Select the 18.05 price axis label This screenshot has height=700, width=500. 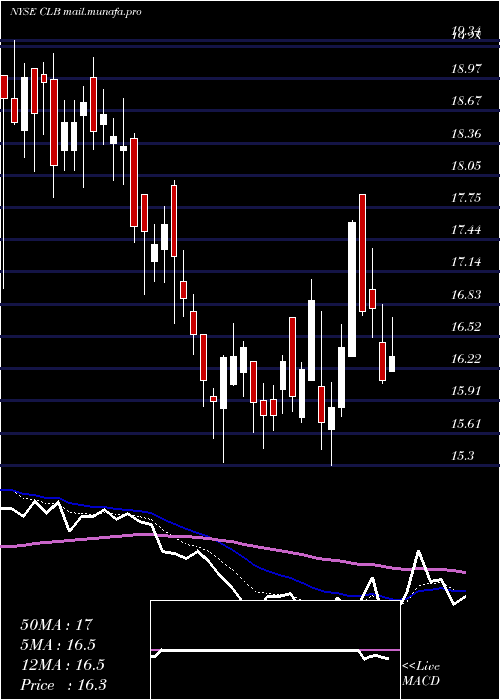coord(467,166)
